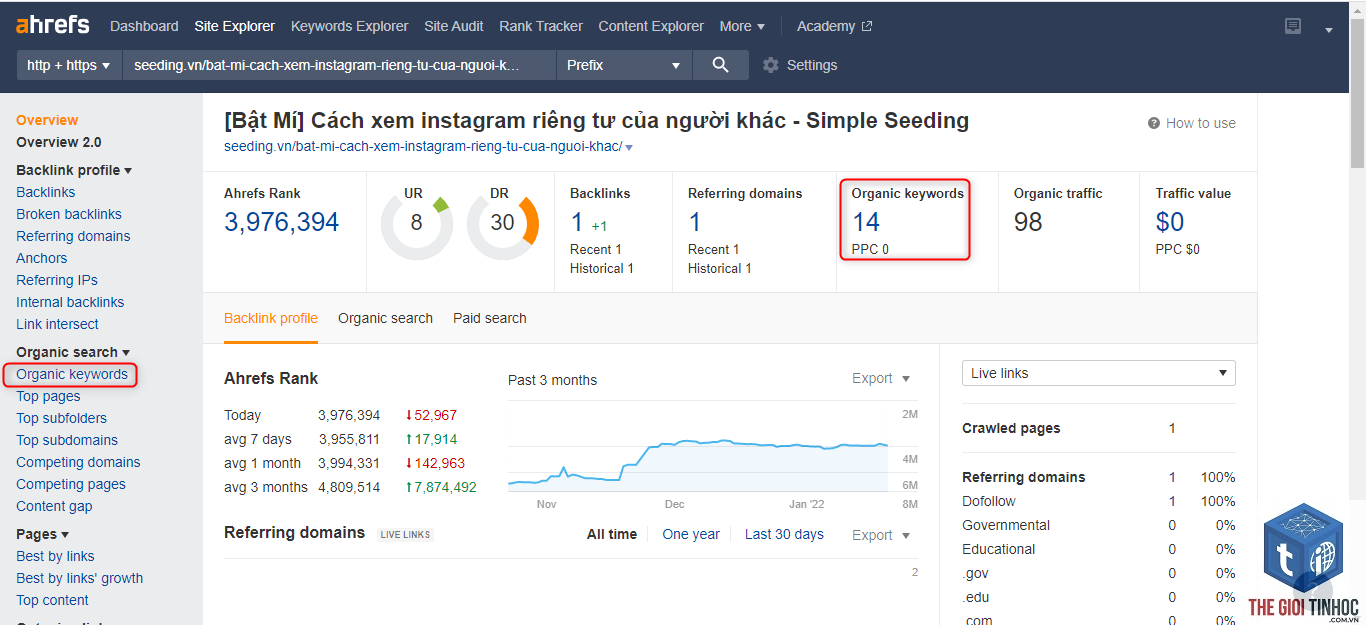Open Link intersect in sidebar
1366x625 pixels.
[57, 324]
